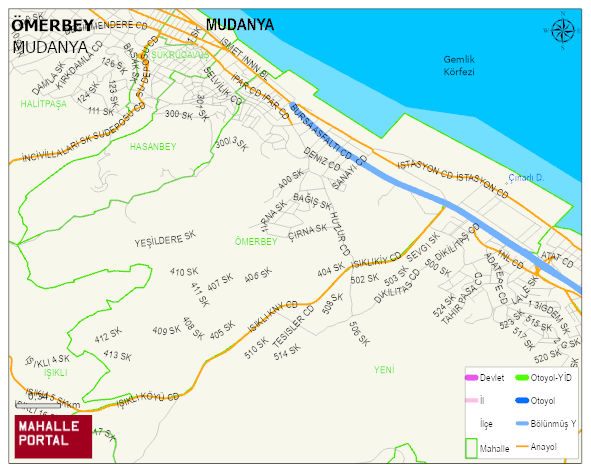Click the Anayol orange legend line
The height and width of the screenshot is (472, 591).
click(522, 447)
